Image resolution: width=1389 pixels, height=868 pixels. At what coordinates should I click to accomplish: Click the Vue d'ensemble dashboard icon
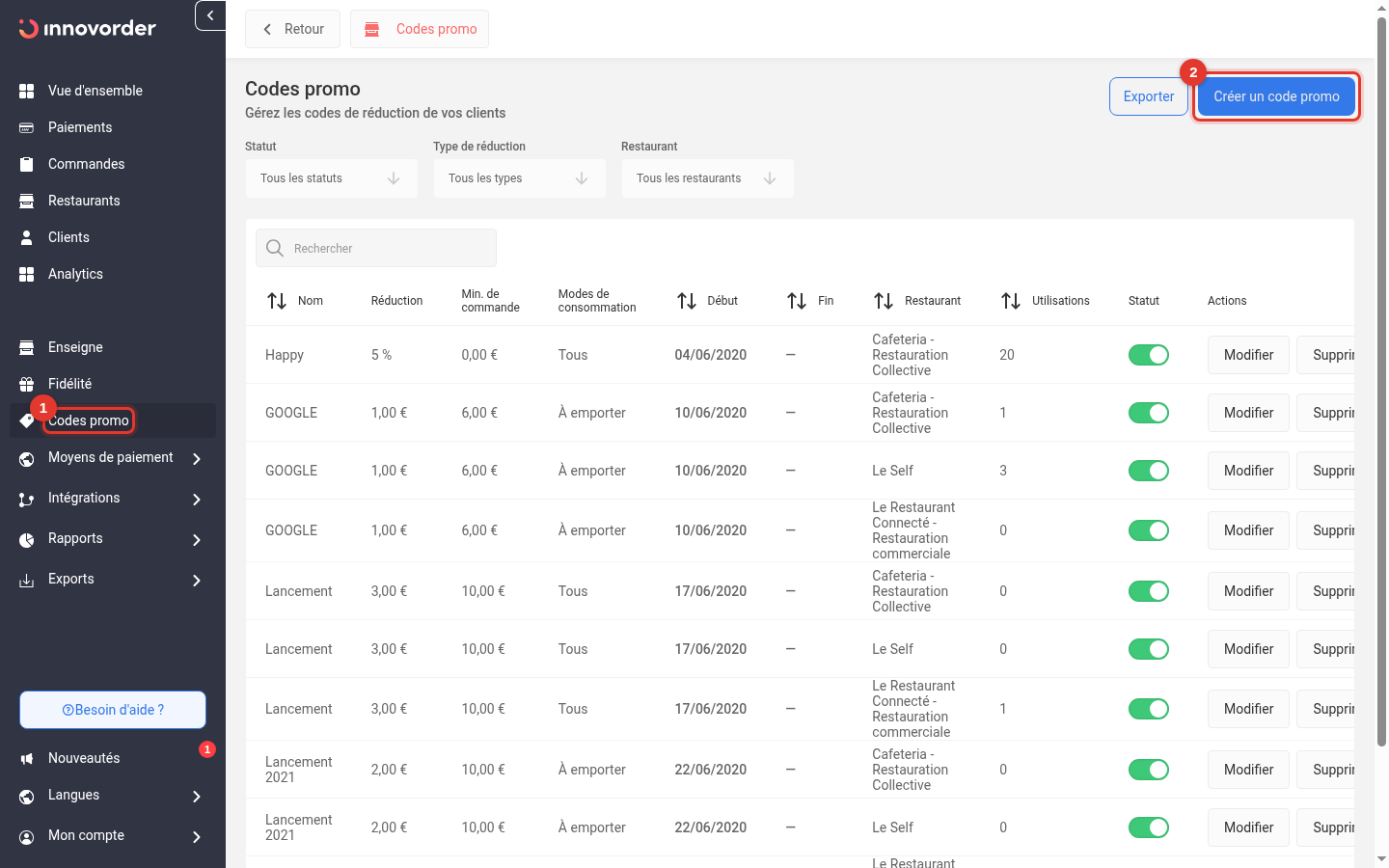click(x=27, y=91)
